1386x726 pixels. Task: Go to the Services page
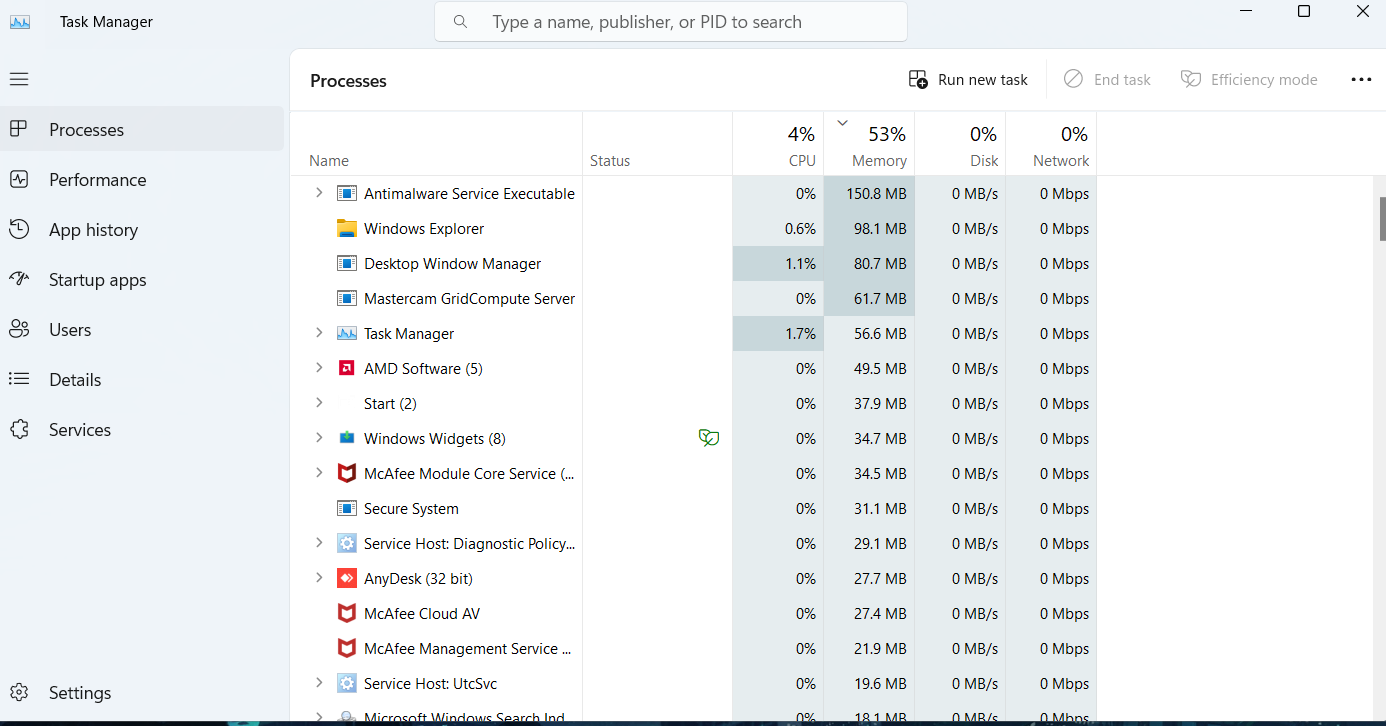click(80, 430)
